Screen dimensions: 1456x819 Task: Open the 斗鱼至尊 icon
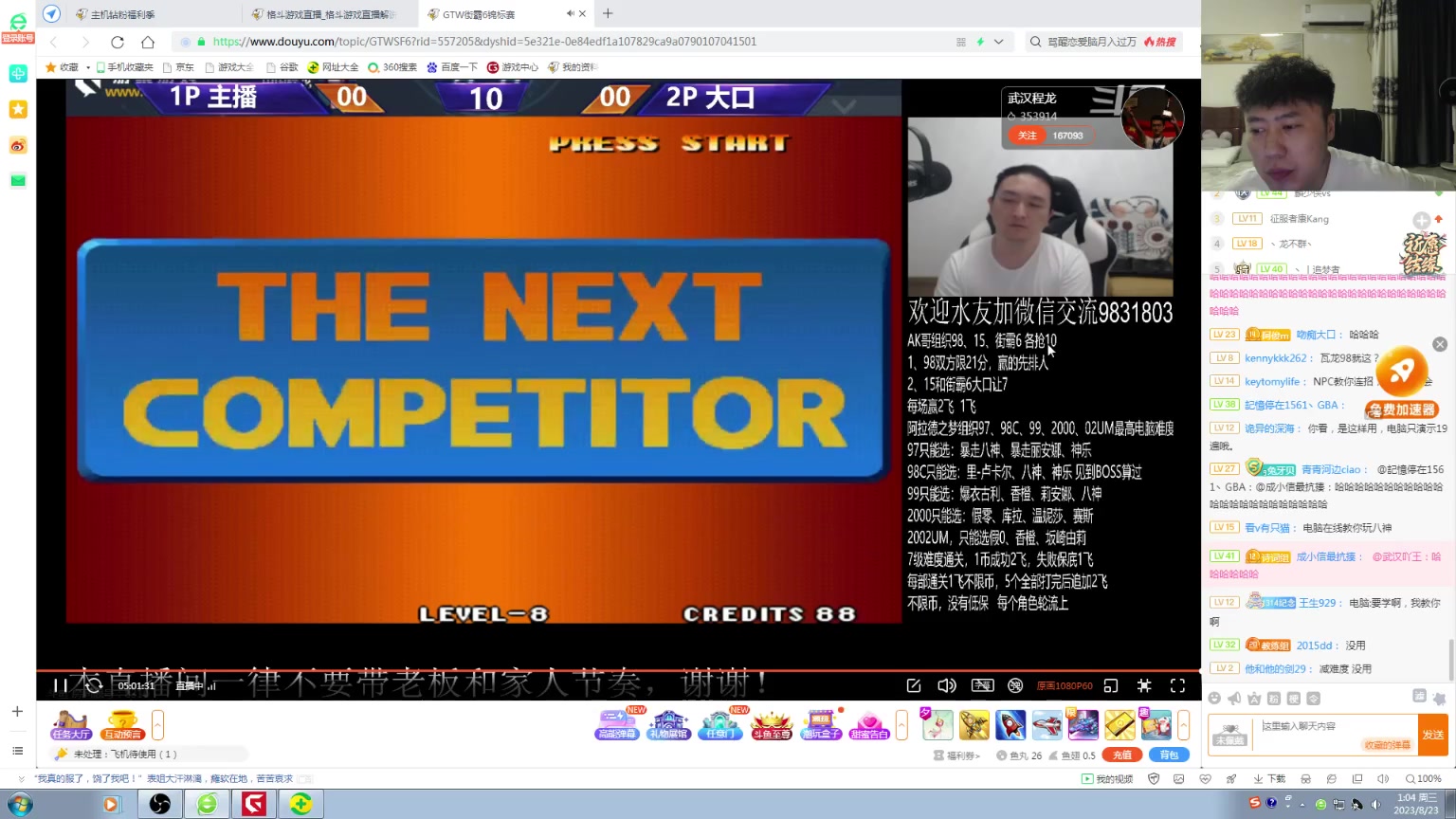[771, 725]
